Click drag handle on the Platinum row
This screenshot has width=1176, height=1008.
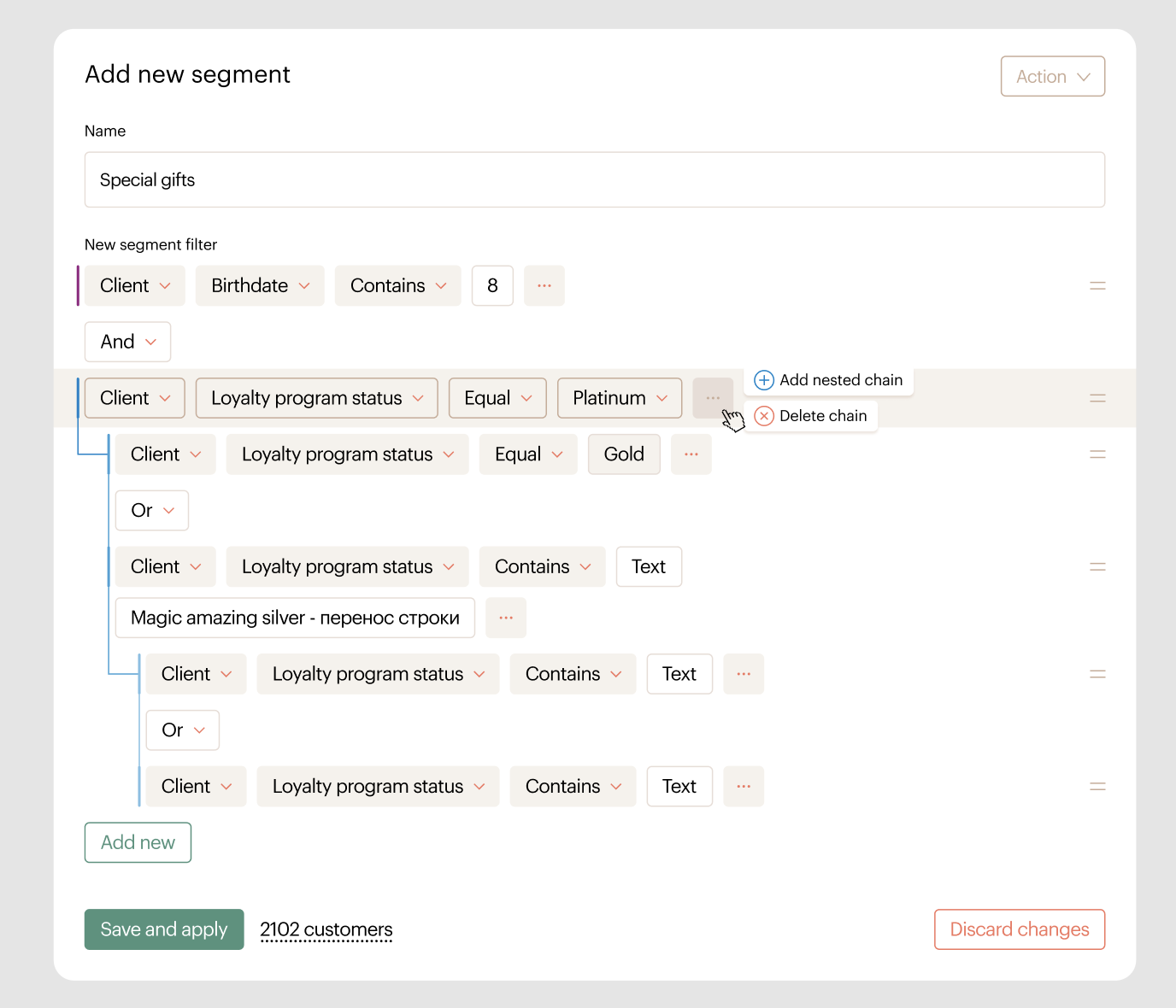tap(1097, 398)
